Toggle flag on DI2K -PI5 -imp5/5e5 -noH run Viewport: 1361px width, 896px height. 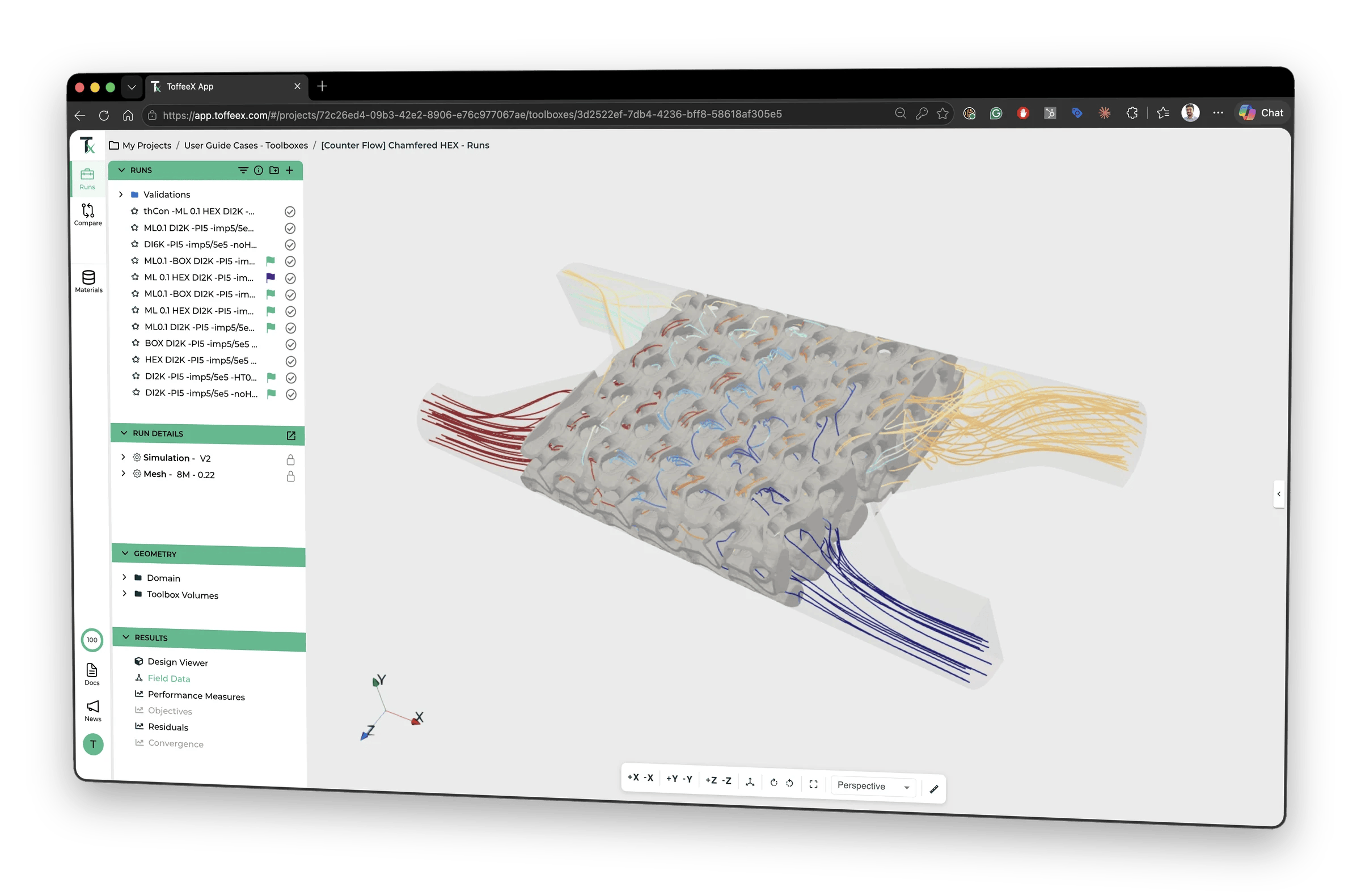pos(272,394)
